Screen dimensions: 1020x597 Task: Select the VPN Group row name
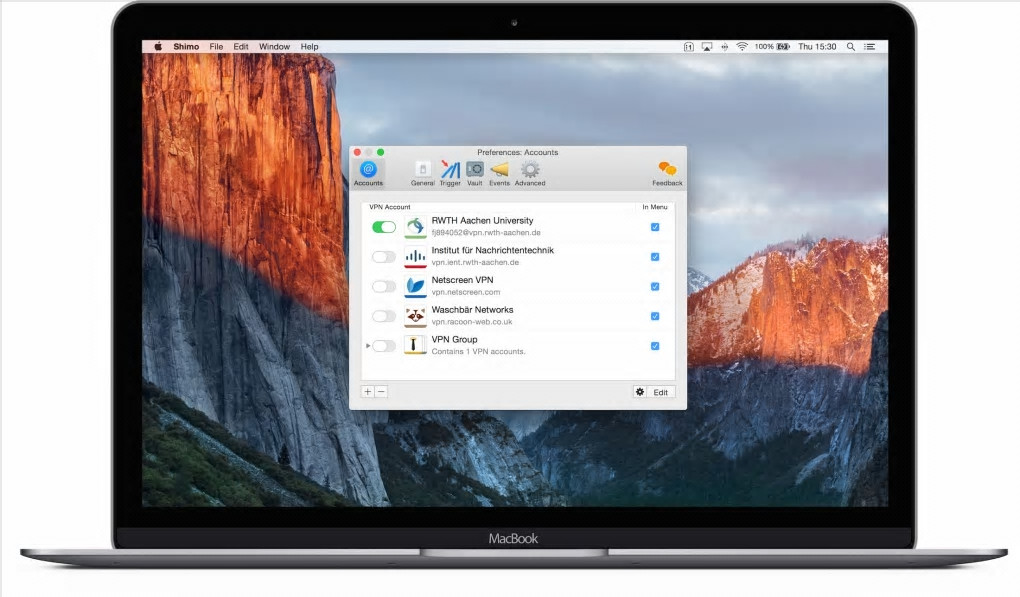(x=454, y=339)
